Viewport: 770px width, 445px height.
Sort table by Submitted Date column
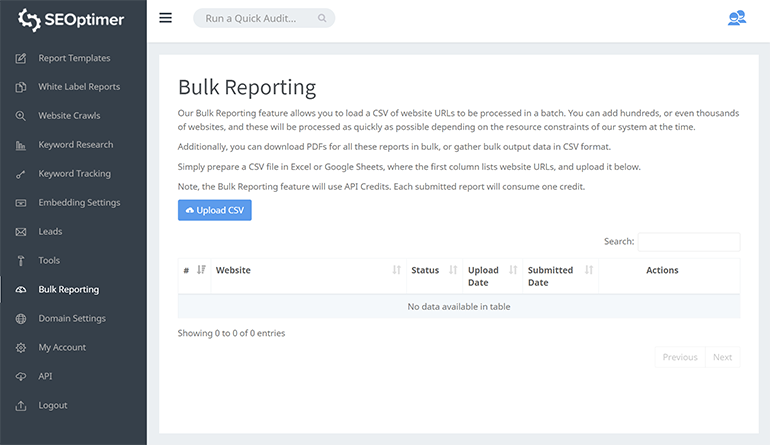[557, 276]
